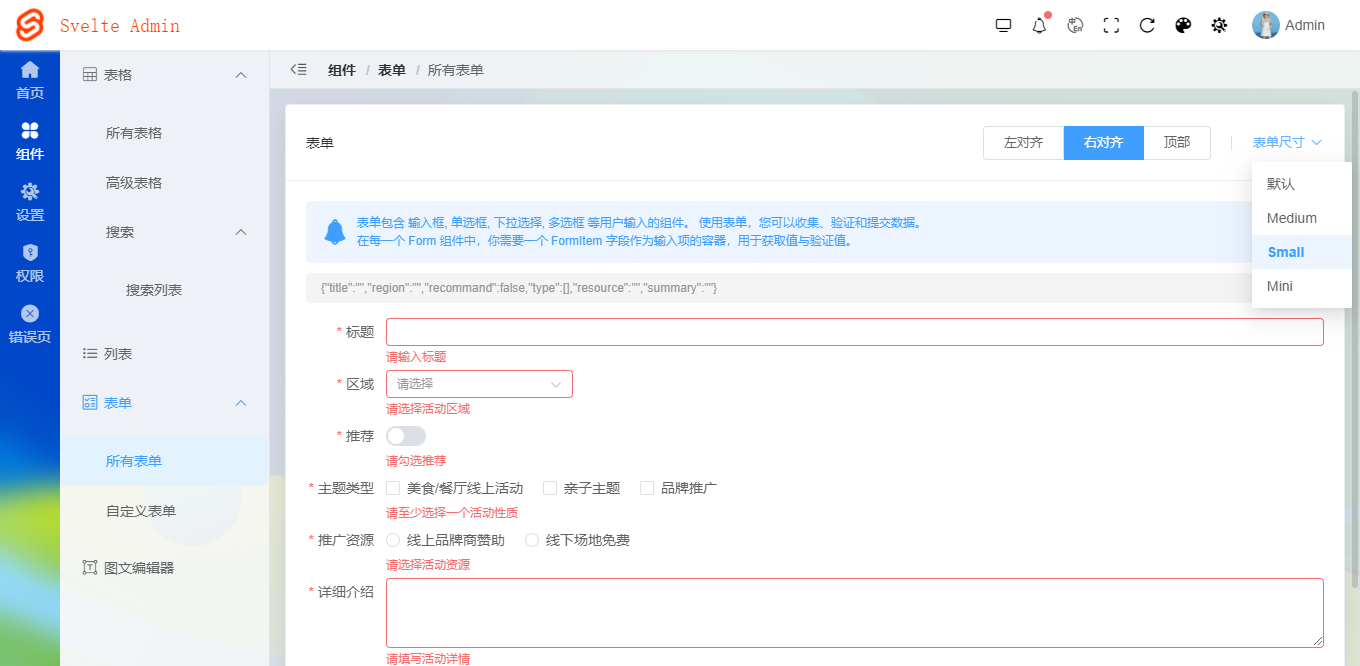Click the 顶部 alignment button

pyautogui.click(x=1176, y=143)
